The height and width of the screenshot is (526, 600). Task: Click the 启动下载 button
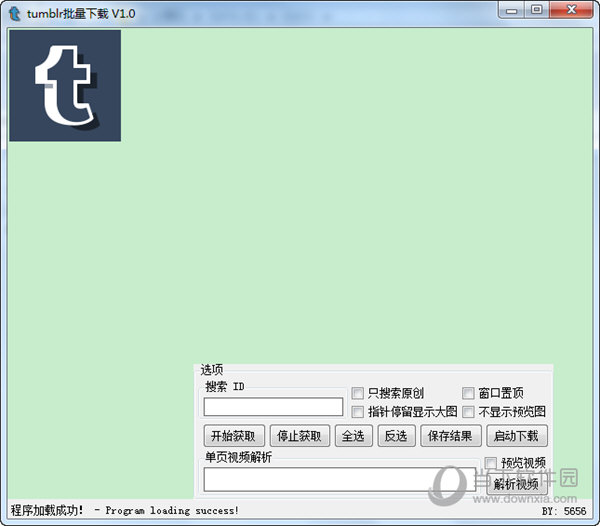(x=517, y=436)
